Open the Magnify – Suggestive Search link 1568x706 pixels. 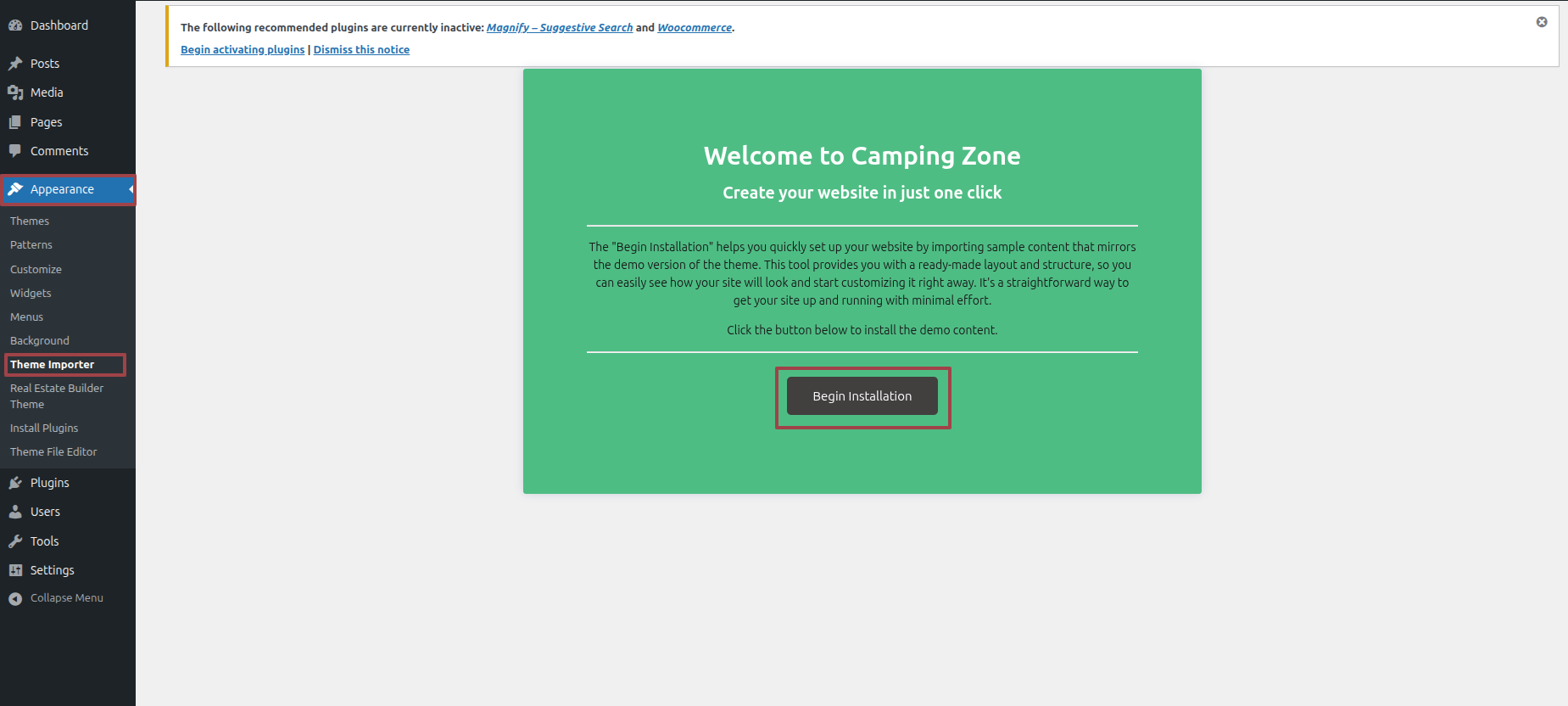coord(559,28)
